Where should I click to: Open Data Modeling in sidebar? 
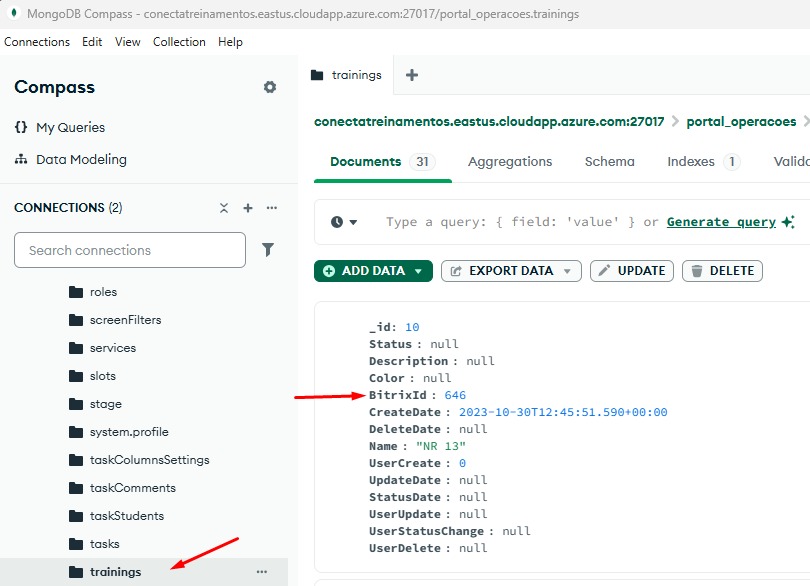click(x=81, y=159)
